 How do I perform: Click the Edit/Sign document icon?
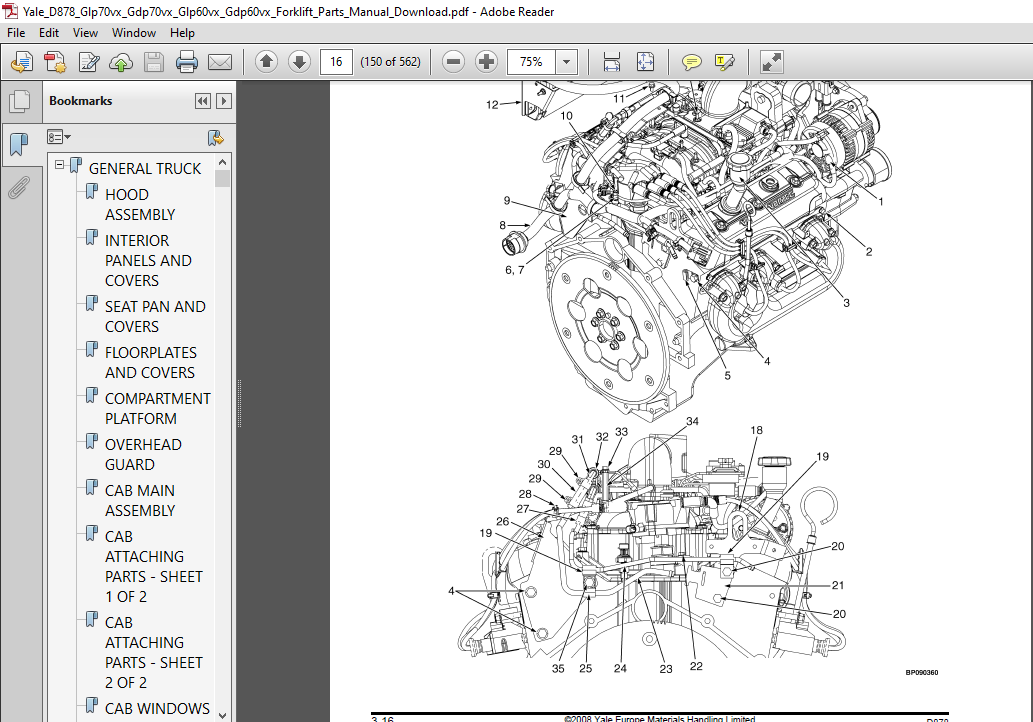click(88, 62)
